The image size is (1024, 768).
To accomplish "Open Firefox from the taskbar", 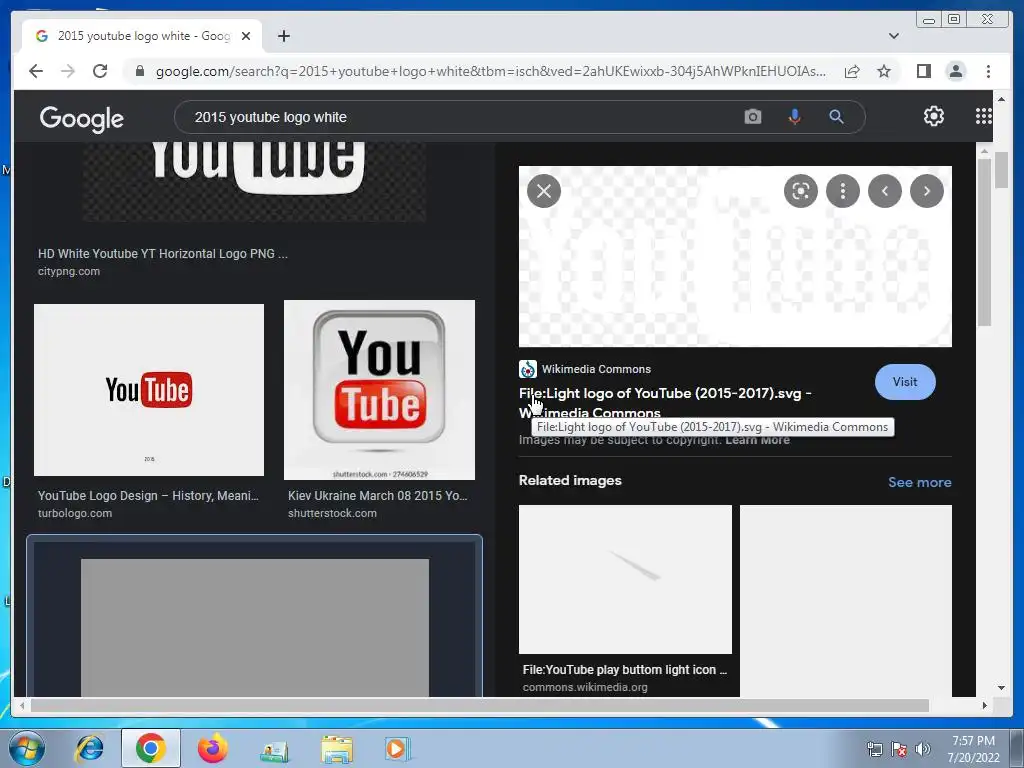I will (x=212, y=748).
